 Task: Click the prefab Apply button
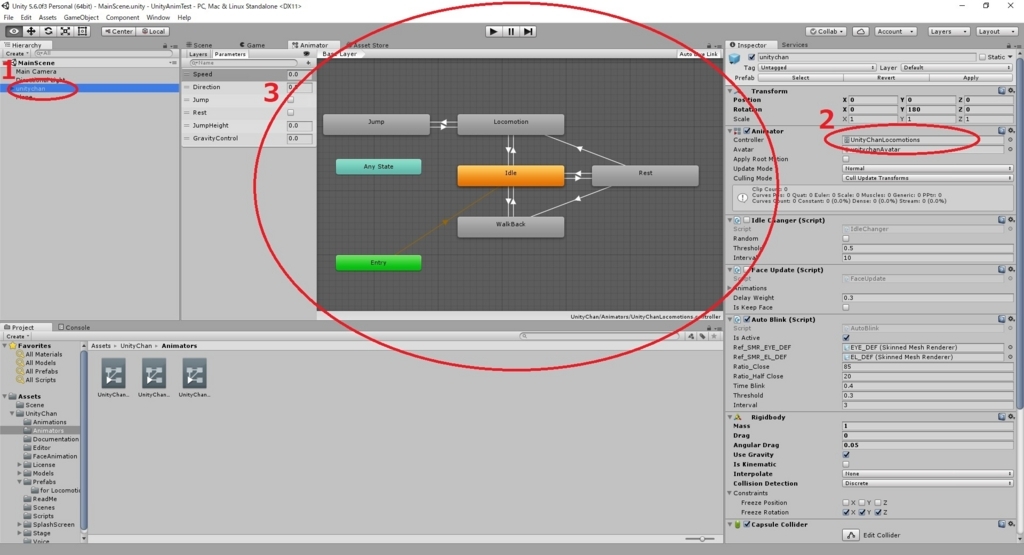tap(970, 78)
